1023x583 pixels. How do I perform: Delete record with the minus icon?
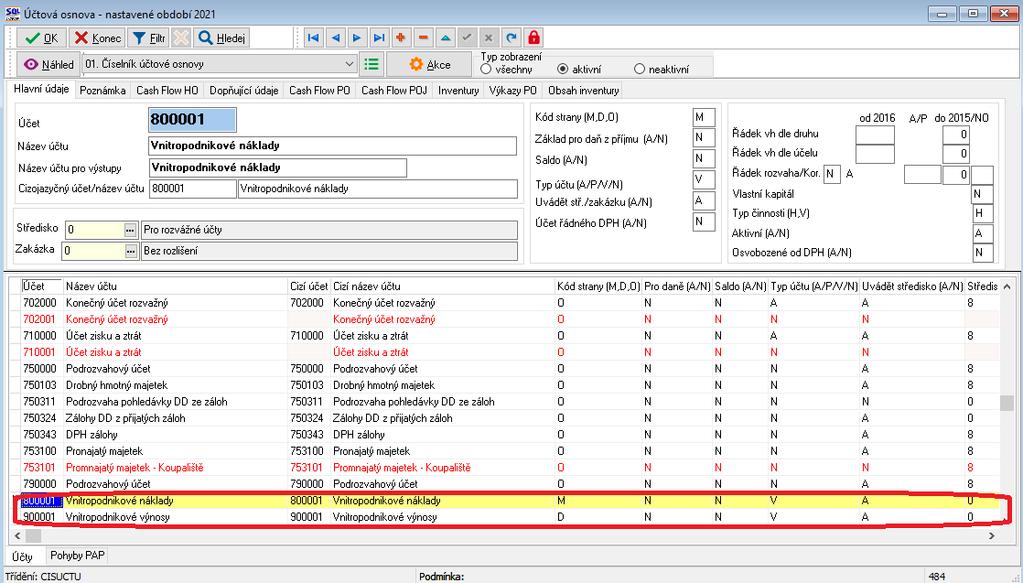(423, 38)
